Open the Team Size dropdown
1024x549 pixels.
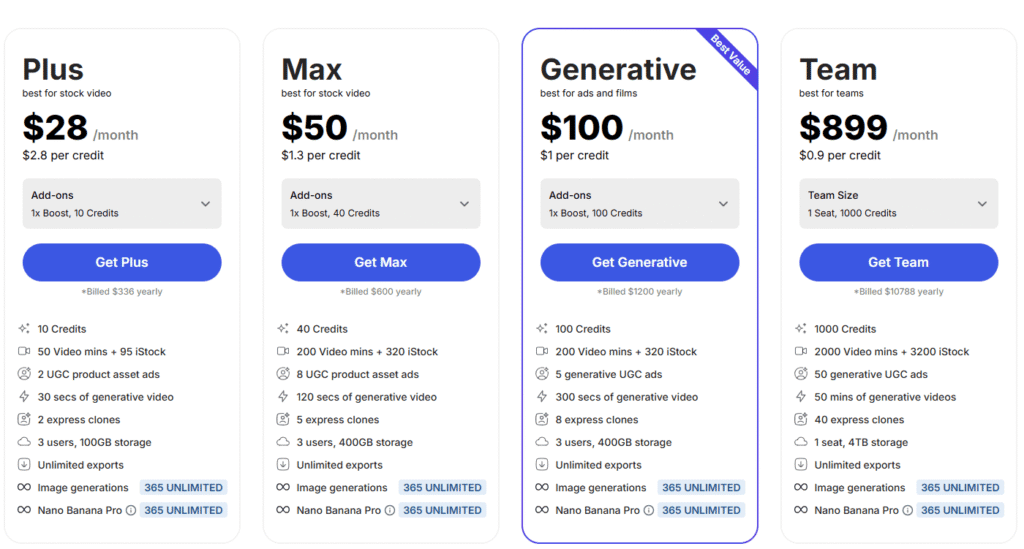899,204
